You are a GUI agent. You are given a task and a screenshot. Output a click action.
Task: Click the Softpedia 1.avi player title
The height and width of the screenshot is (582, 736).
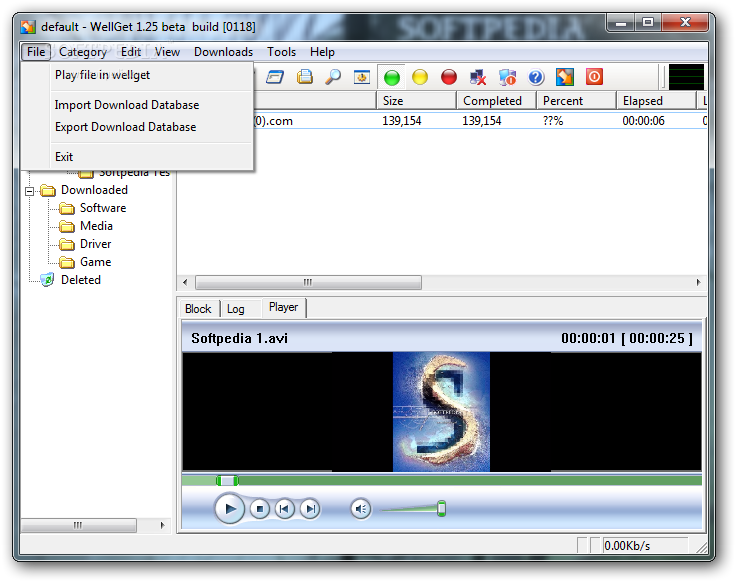pyautogui.click(x=239, y=338)
